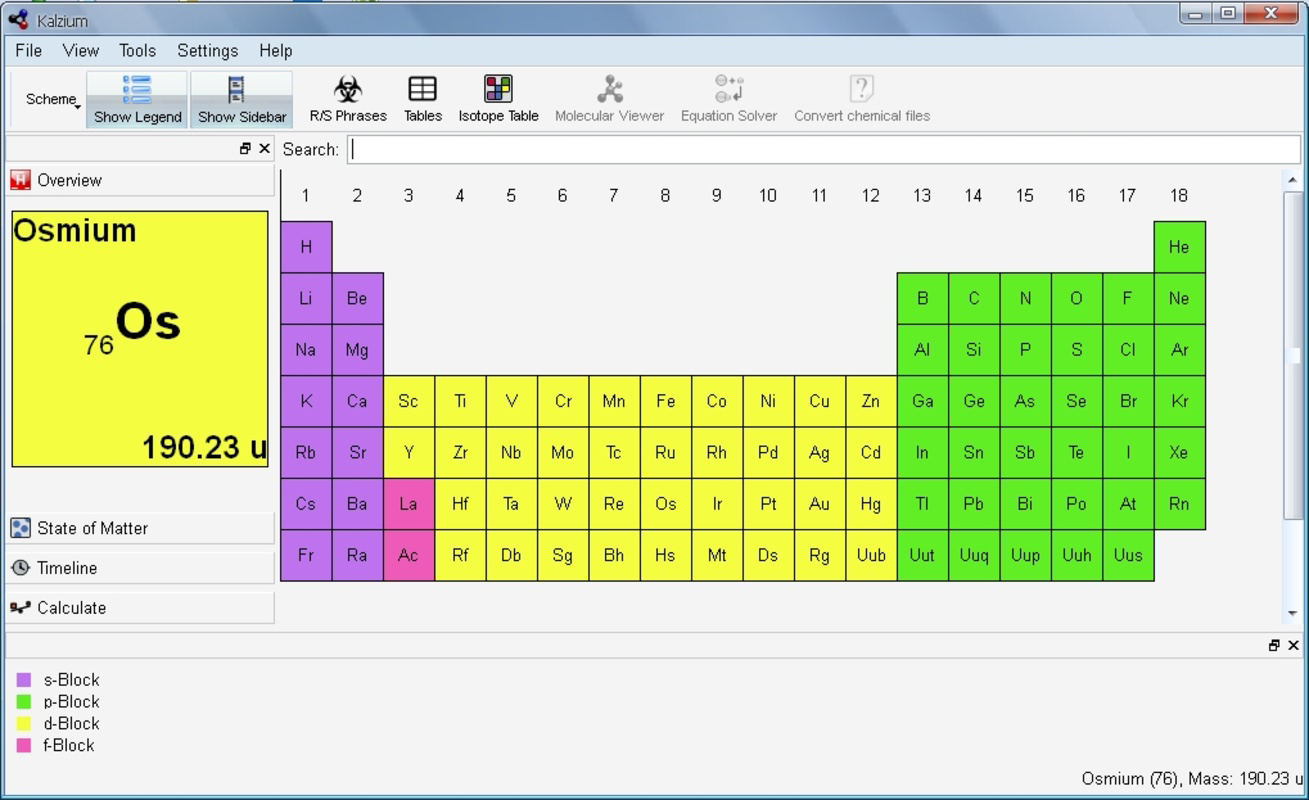Select the Lanthanum (La) element cell
The height and width of the screenshot is (800, 1309).
408,504
